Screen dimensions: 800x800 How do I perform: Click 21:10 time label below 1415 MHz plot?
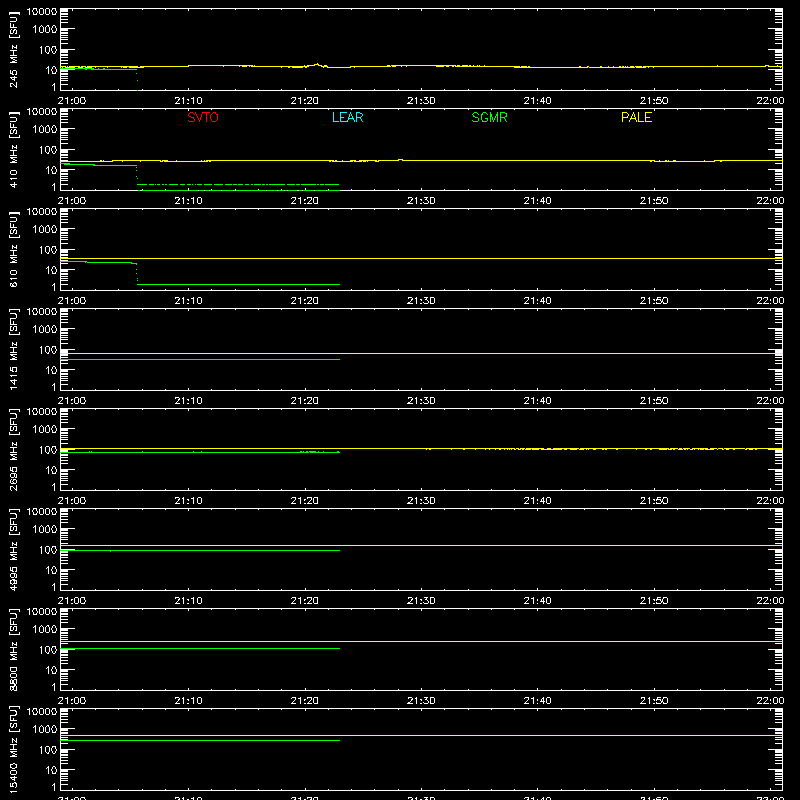point(188,401)
